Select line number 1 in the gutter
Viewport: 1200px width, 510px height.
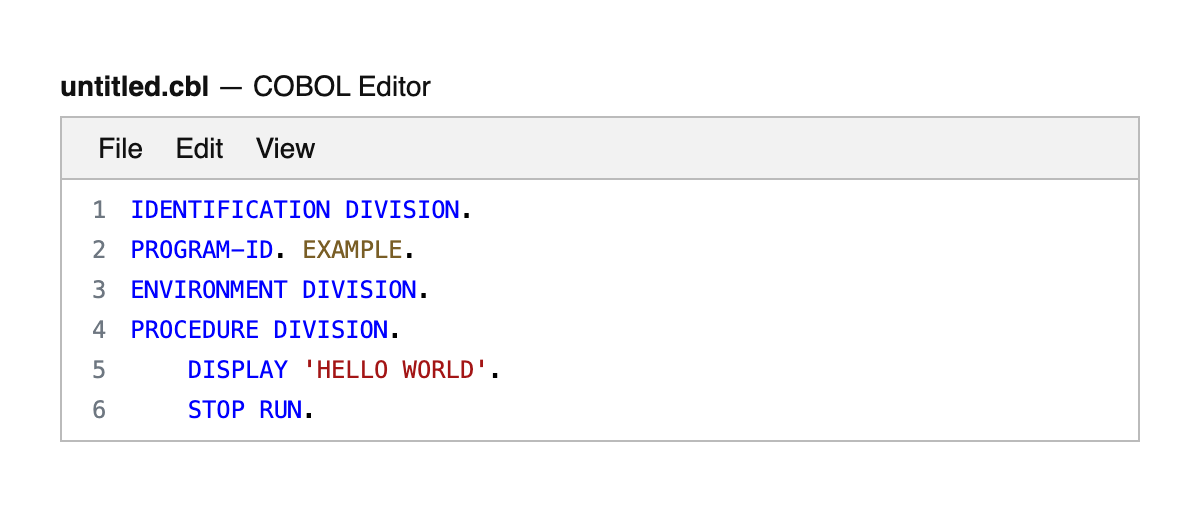98,210
